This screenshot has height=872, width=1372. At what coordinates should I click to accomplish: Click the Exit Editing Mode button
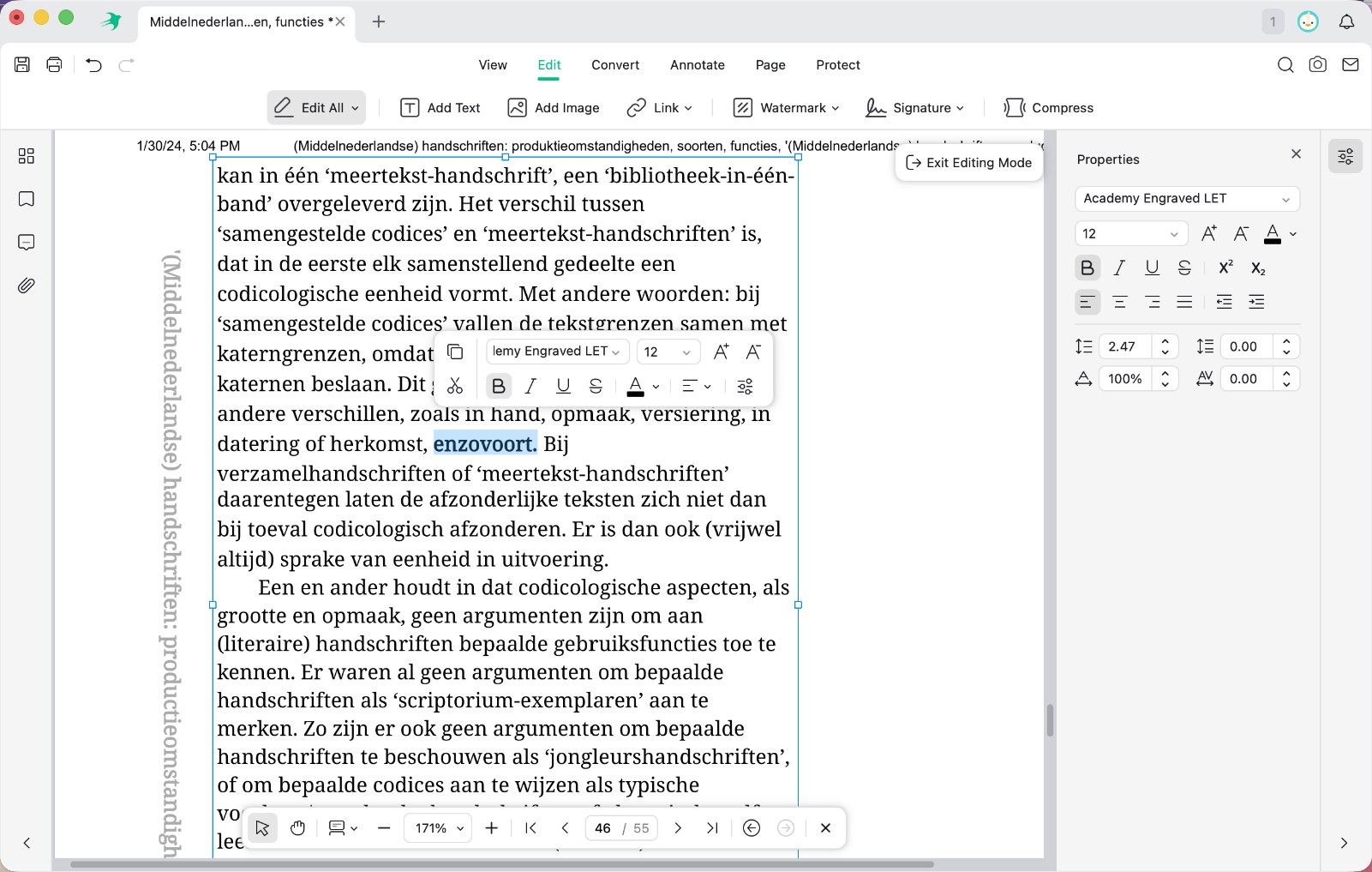tap(968, 162)
